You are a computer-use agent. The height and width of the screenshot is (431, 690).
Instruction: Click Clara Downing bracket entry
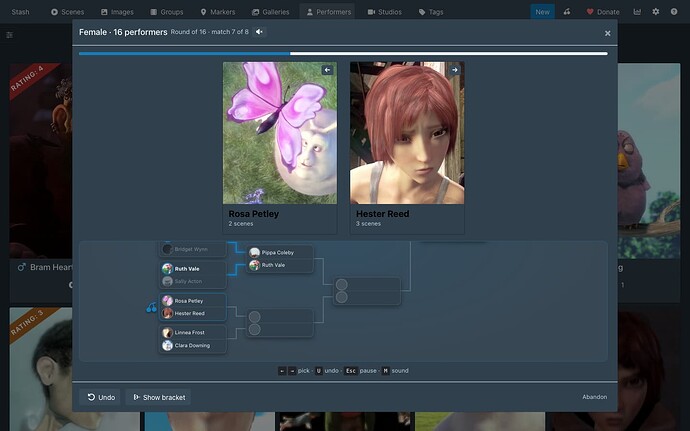coord(193,346)
